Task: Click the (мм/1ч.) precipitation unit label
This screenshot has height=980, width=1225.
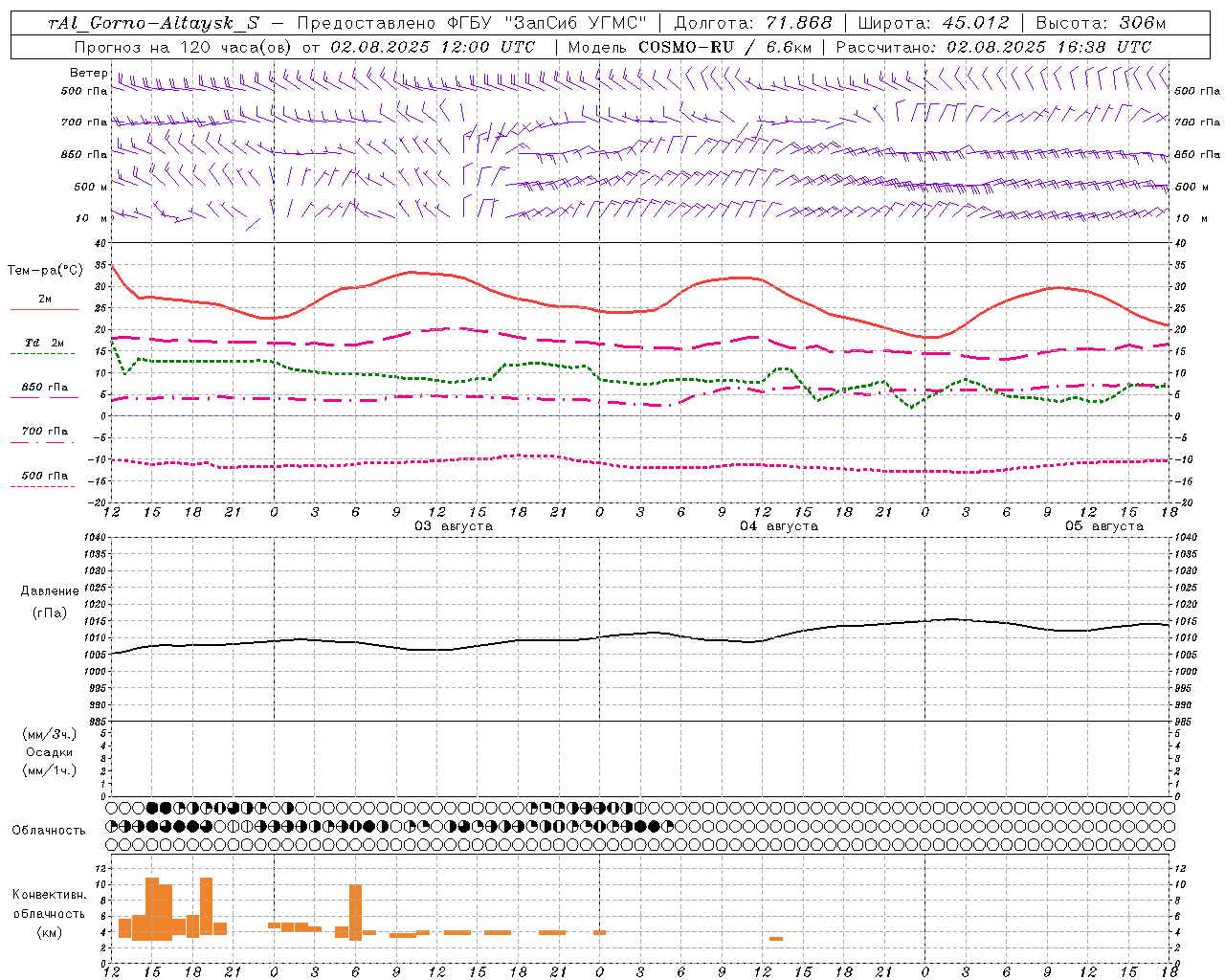Action: pyautogui.click(x=50, y=770)
